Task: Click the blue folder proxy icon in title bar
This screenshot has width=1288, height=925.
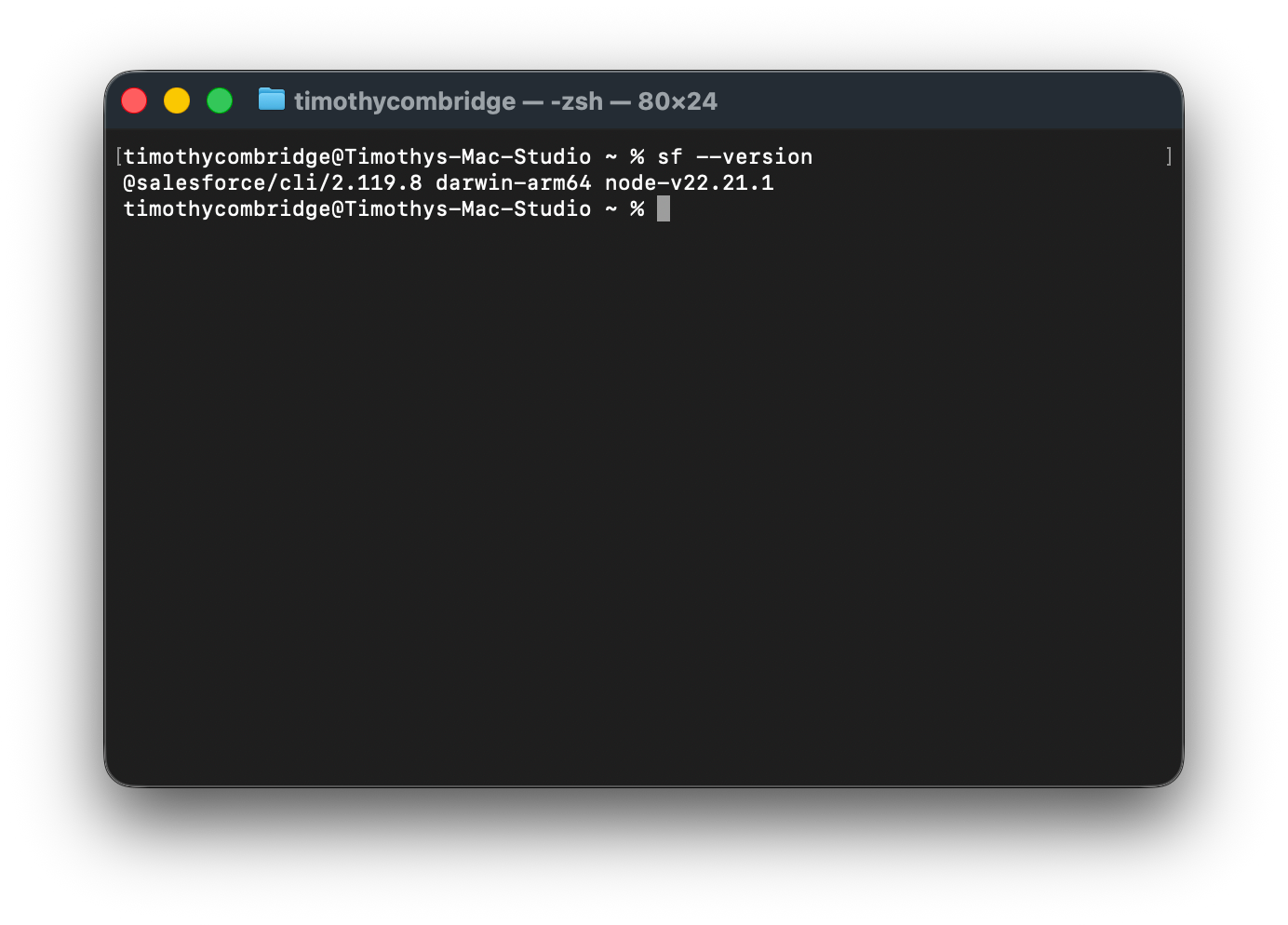Action: [x=271, y=100]
